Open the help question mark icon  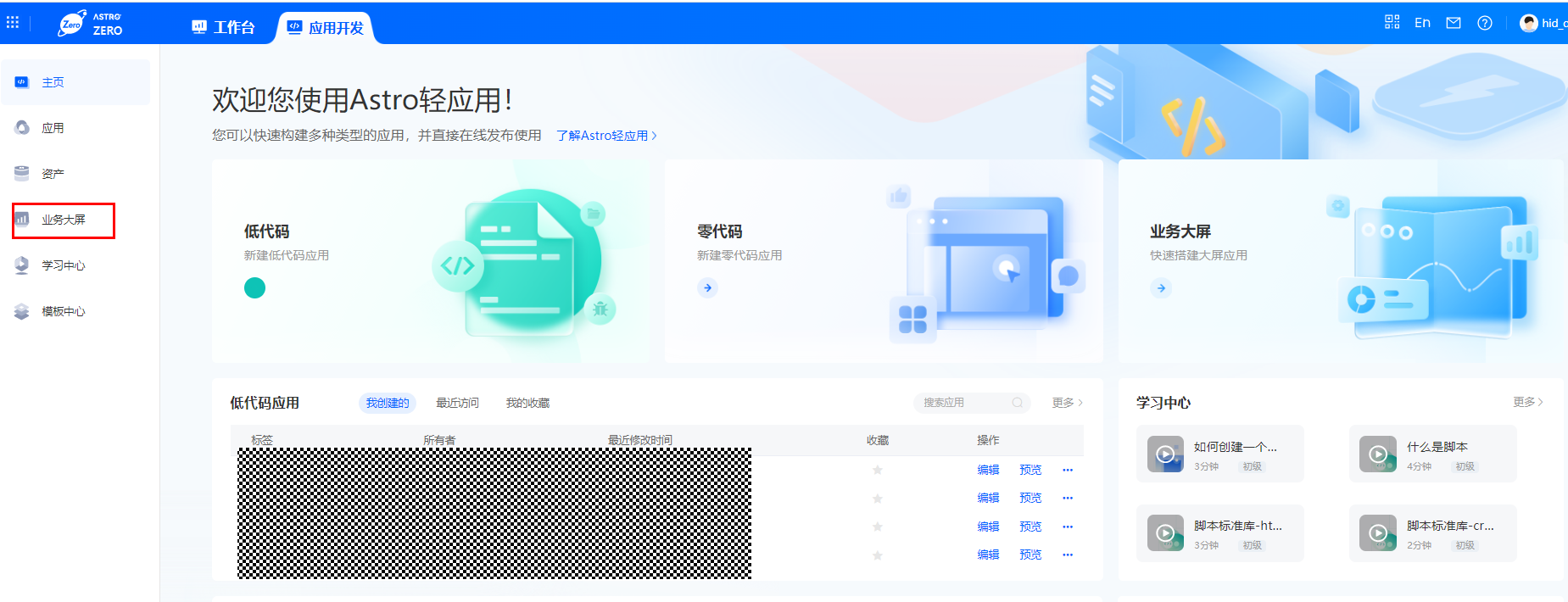pyautogui.click(x=1485, y=23)
